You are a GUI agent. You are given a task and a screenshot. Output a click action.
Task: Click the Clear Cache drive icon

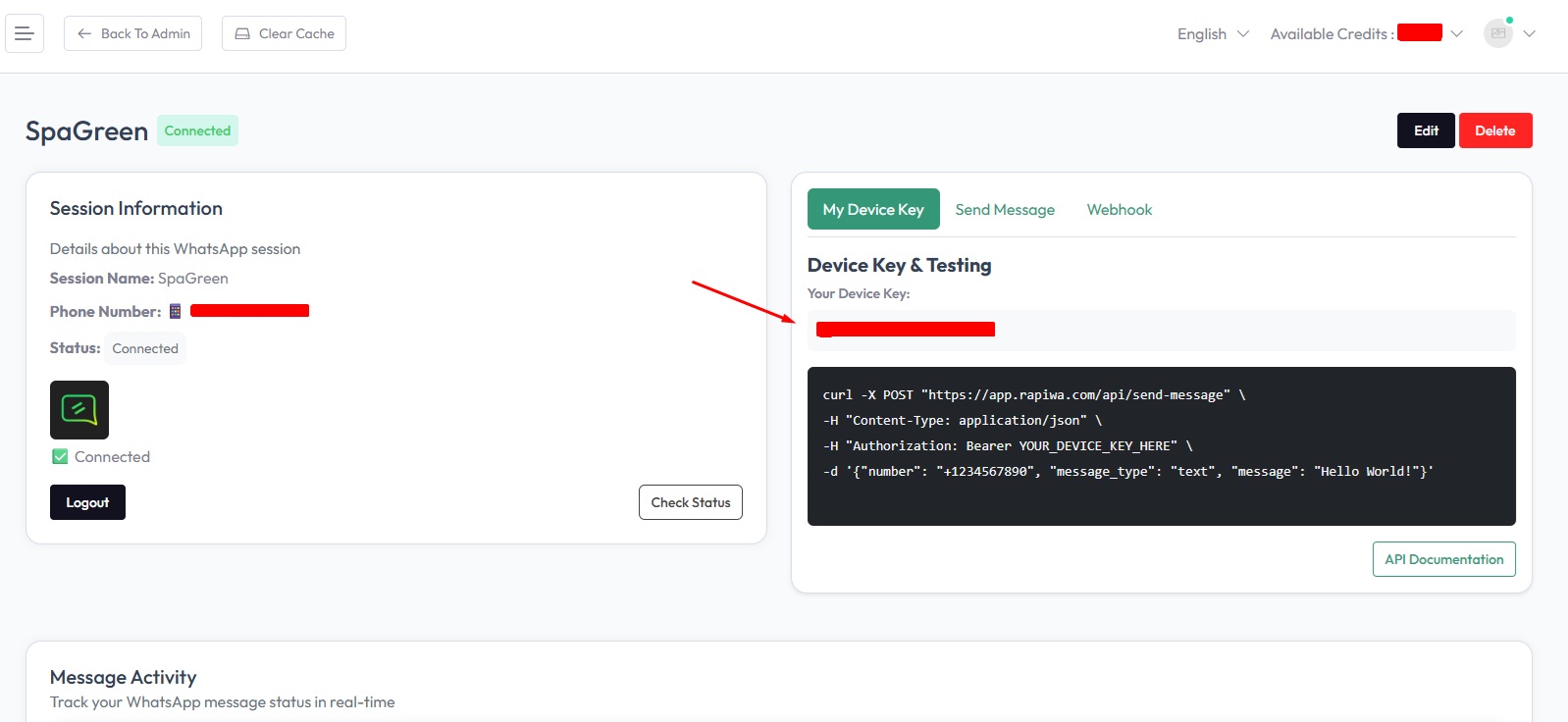[x=242, y=33]
